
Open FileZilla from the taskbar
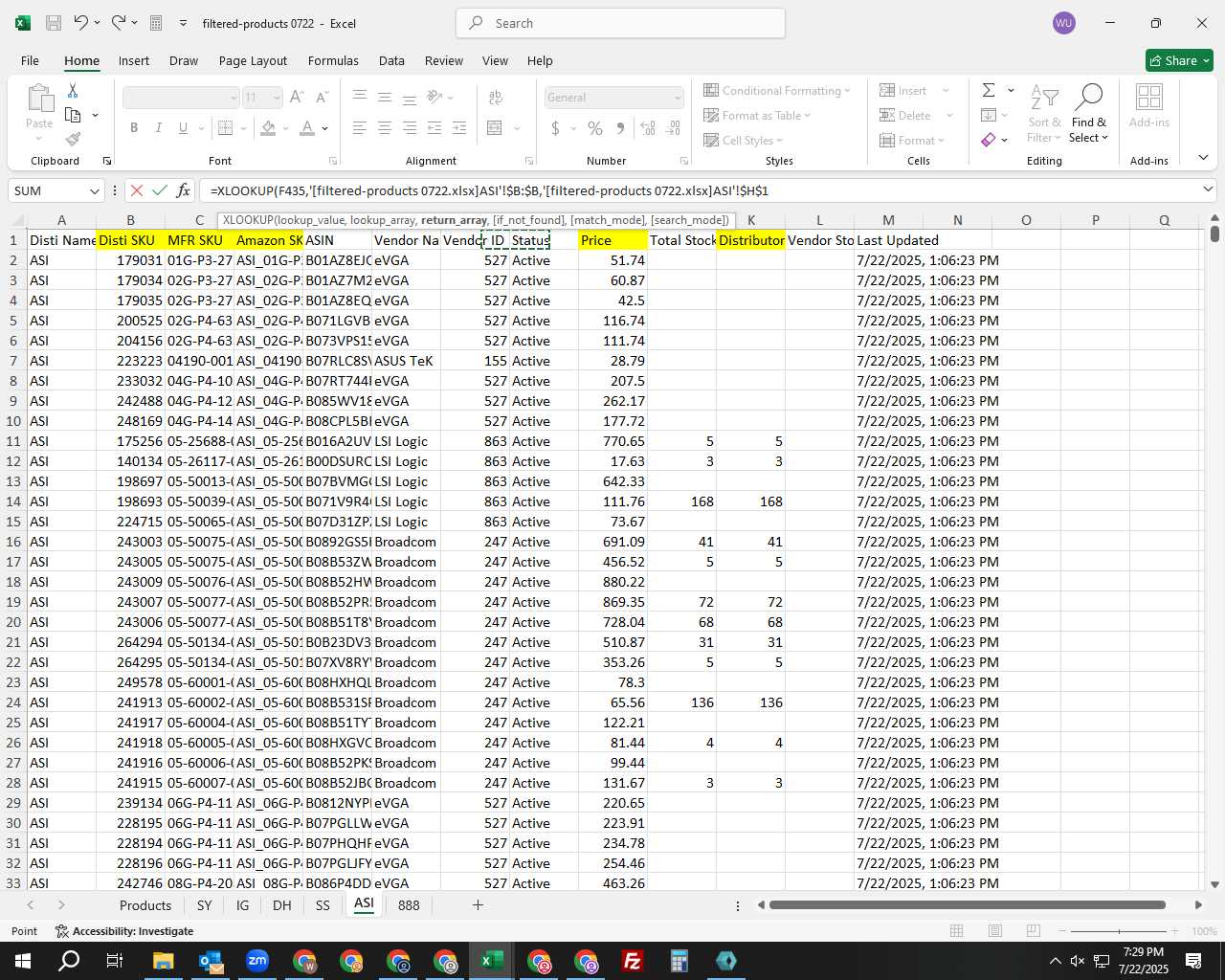(x=633, y=961)
